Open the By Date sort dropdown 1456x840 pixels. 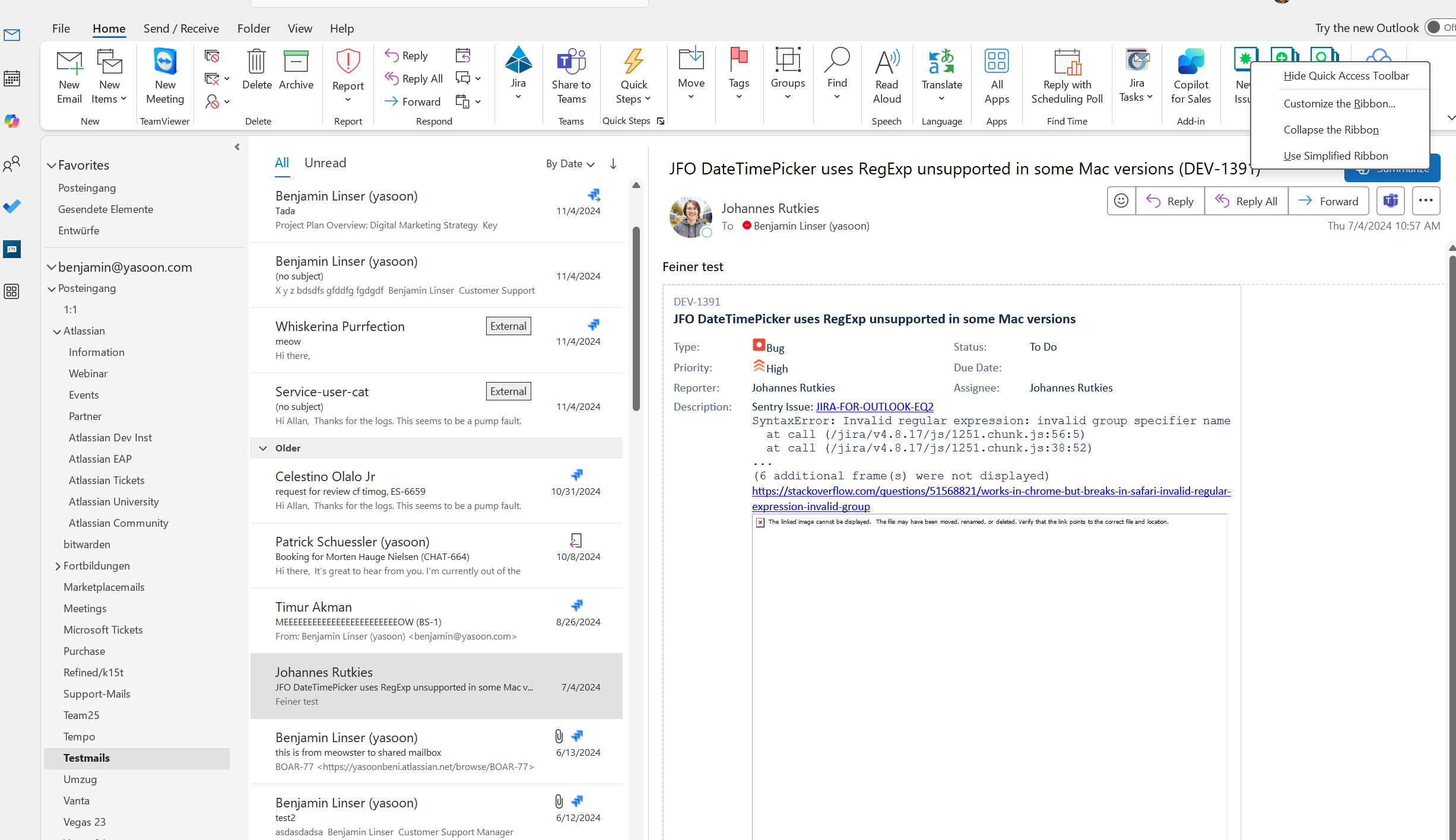point(570,164)
